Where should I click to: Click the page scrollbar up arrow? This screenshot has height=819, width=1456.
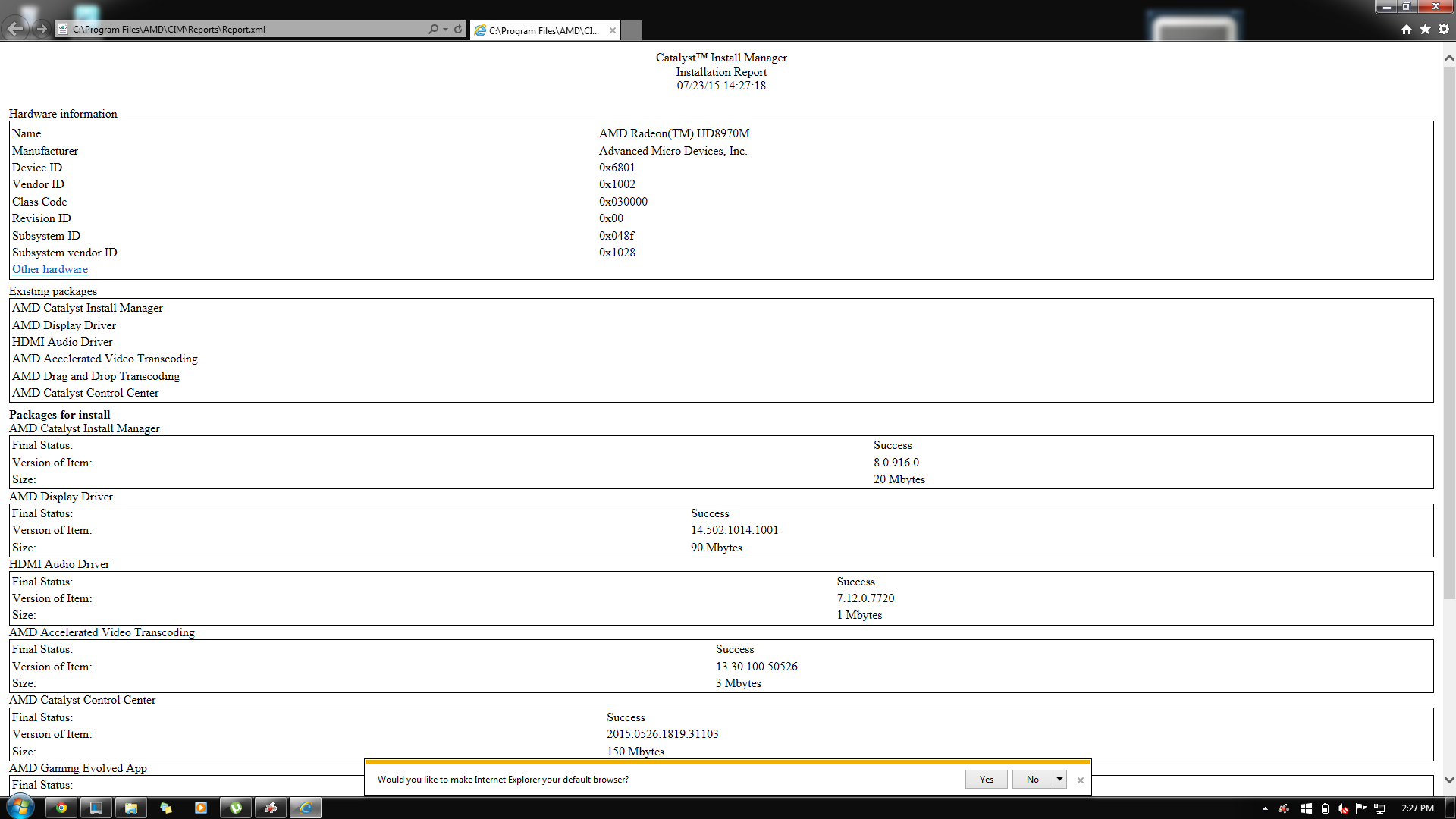click(x=1449, y=58)
